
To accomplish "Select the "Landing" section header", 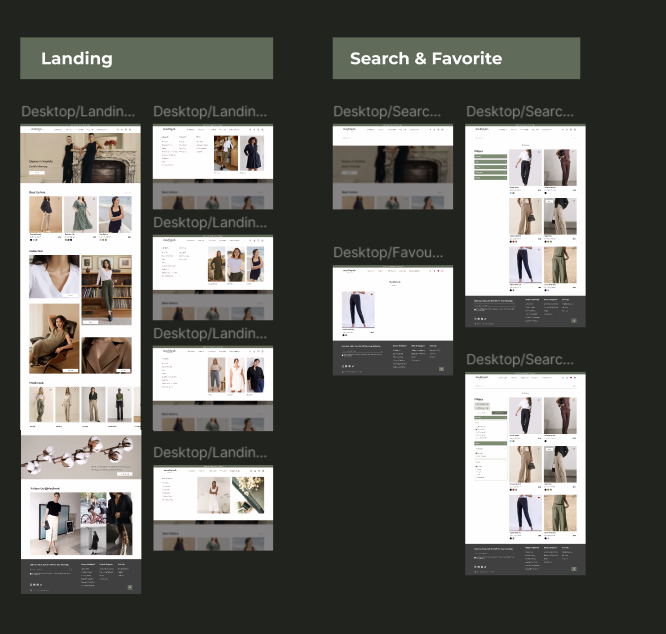I will click(147, 58).
